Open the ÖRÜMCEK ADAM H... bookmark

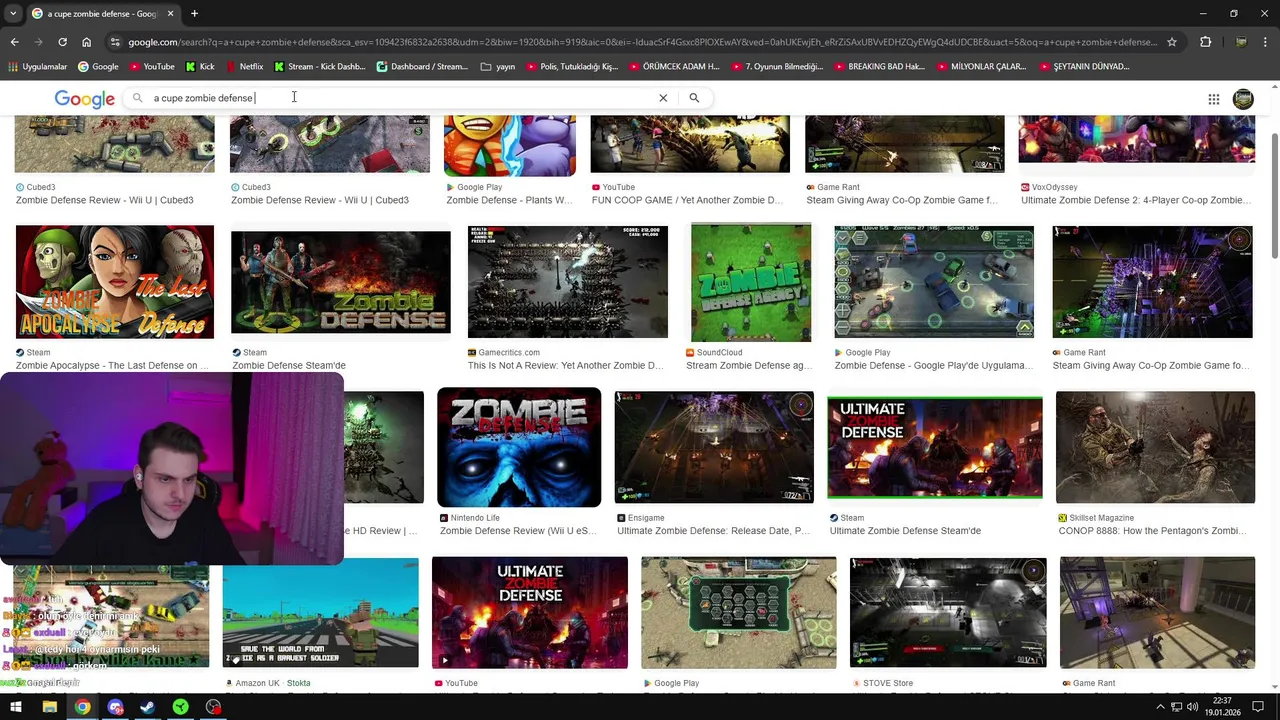coord(674,67)
